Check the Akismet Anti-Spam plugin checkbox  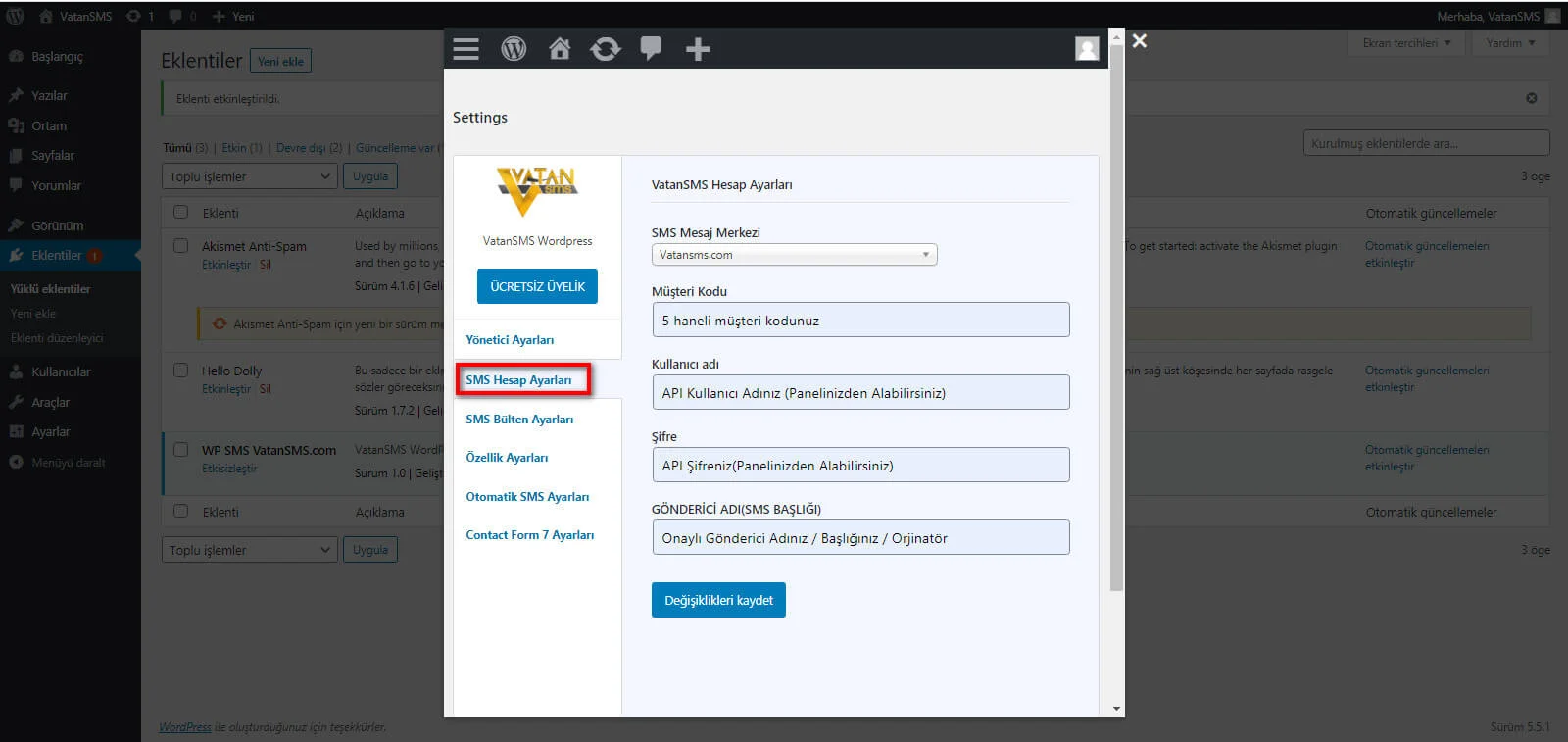click(180, 245)
